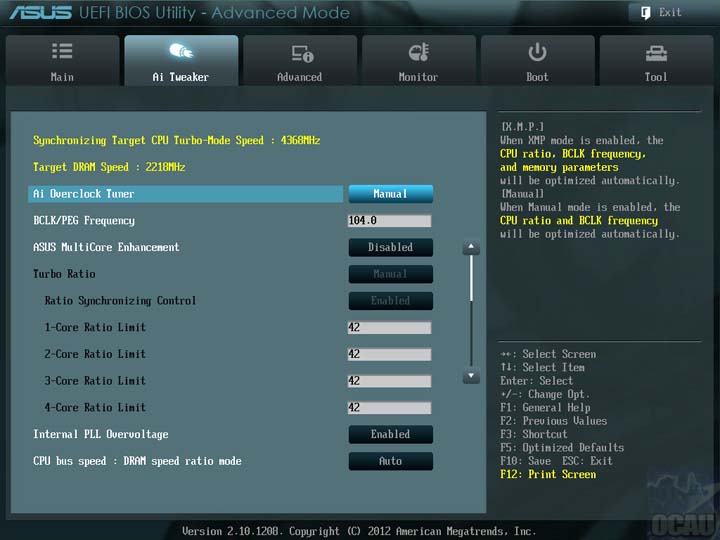The height and width of the screenshot is (540, 720).
Task: Click the 4-Core Ratio Limit label
Action: 95,407
